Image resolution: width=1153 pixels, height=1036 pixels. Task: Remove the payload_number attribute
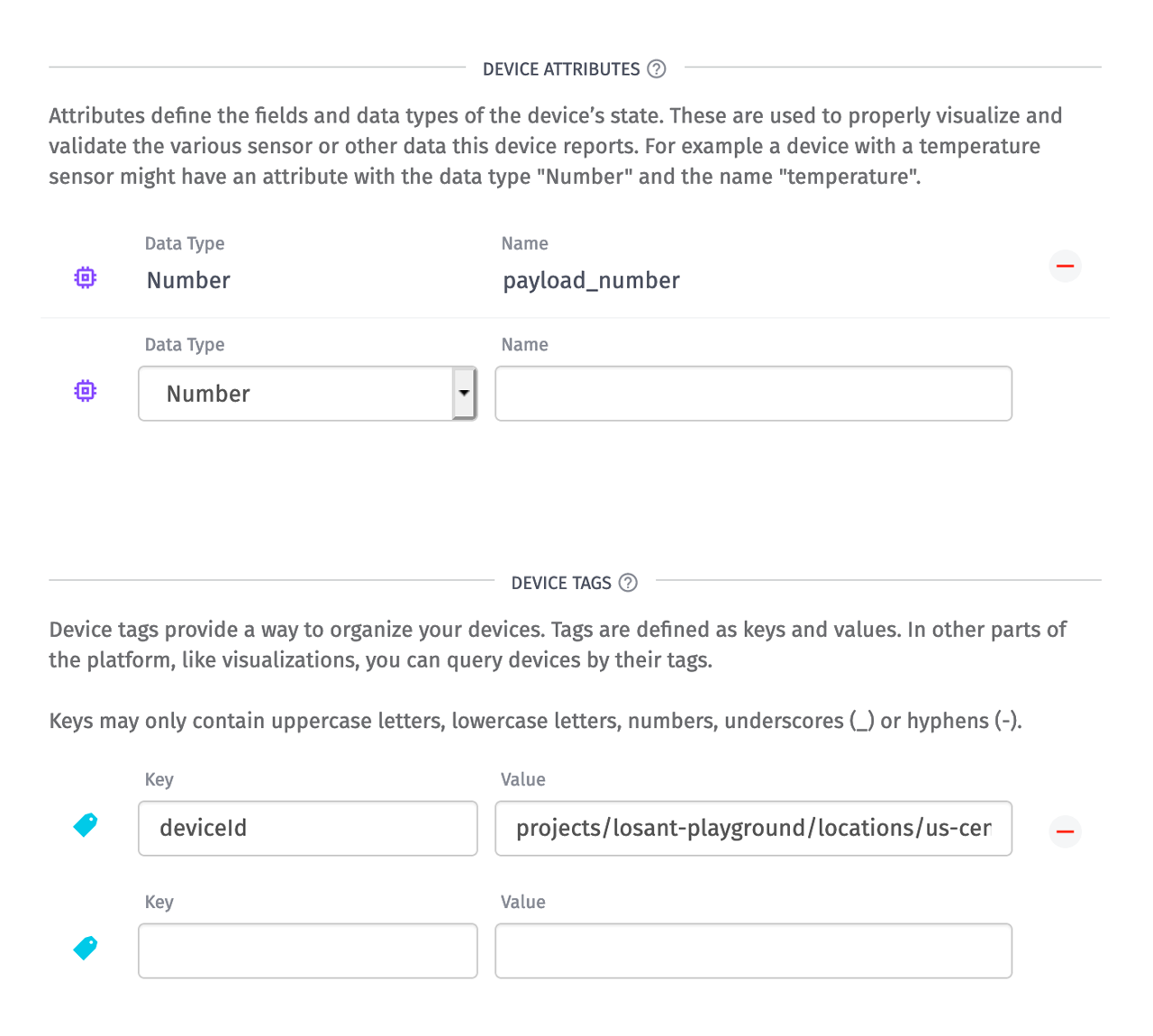pos(1065,266)
